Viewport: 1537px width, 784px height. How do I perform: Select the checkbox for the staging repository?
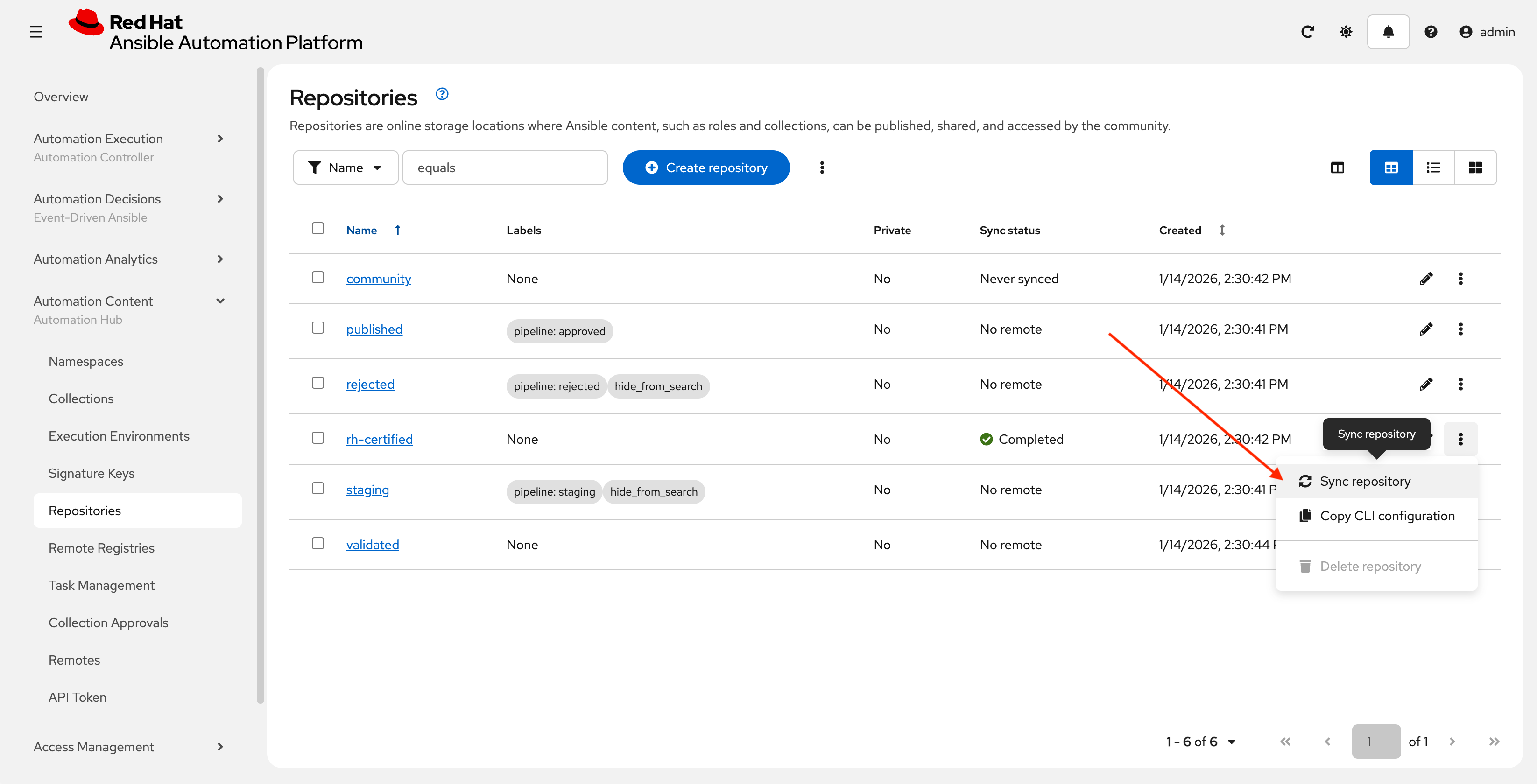[x=318, y=488]
